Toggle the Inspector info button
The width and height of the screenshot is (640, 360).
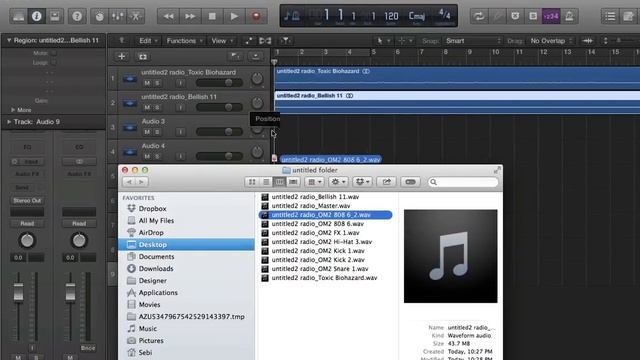[x=37, y=16]
